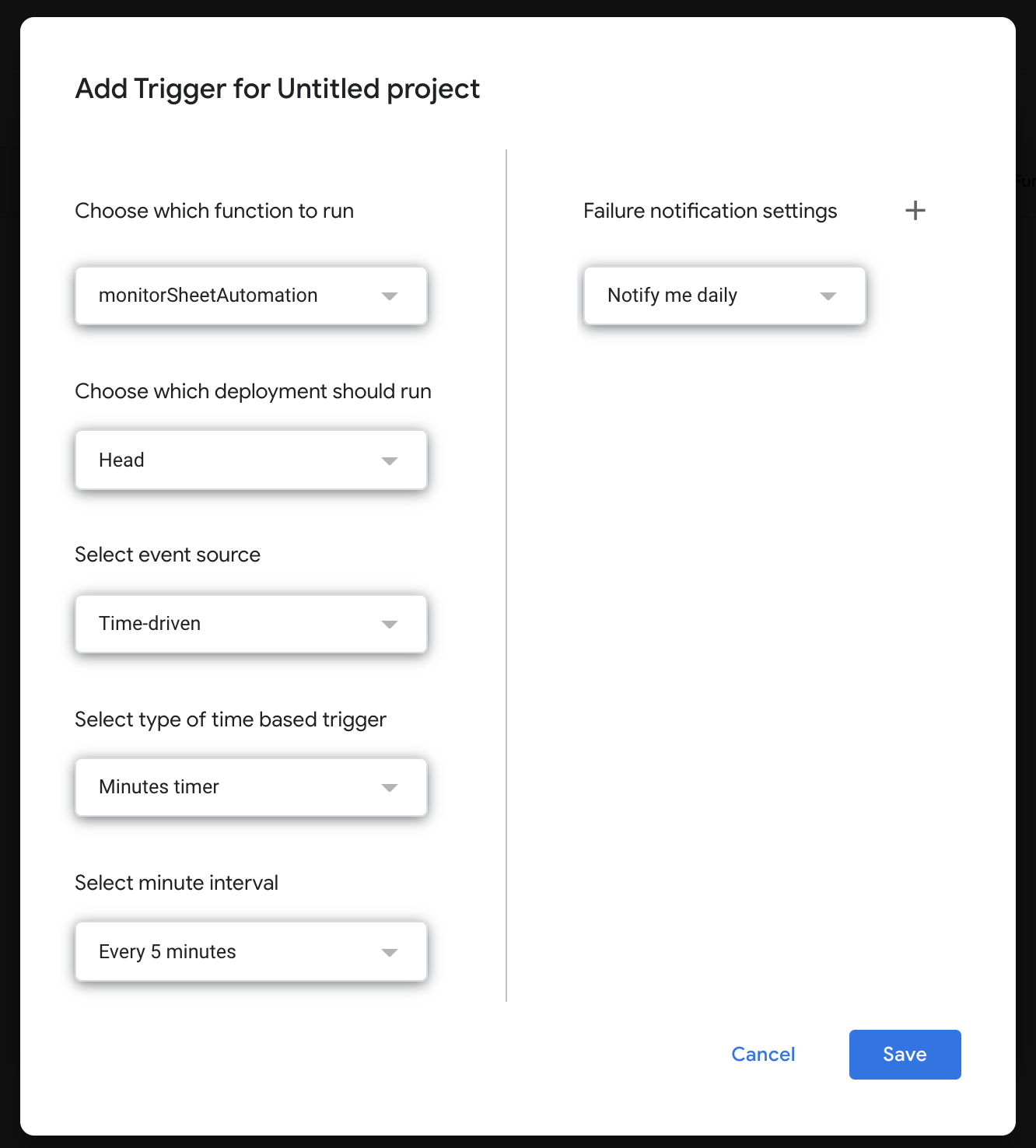Click the arrow icon beside Every 5 minutes
Viewport: 1036px width, 1148px height.
click(x=390, y=952)
